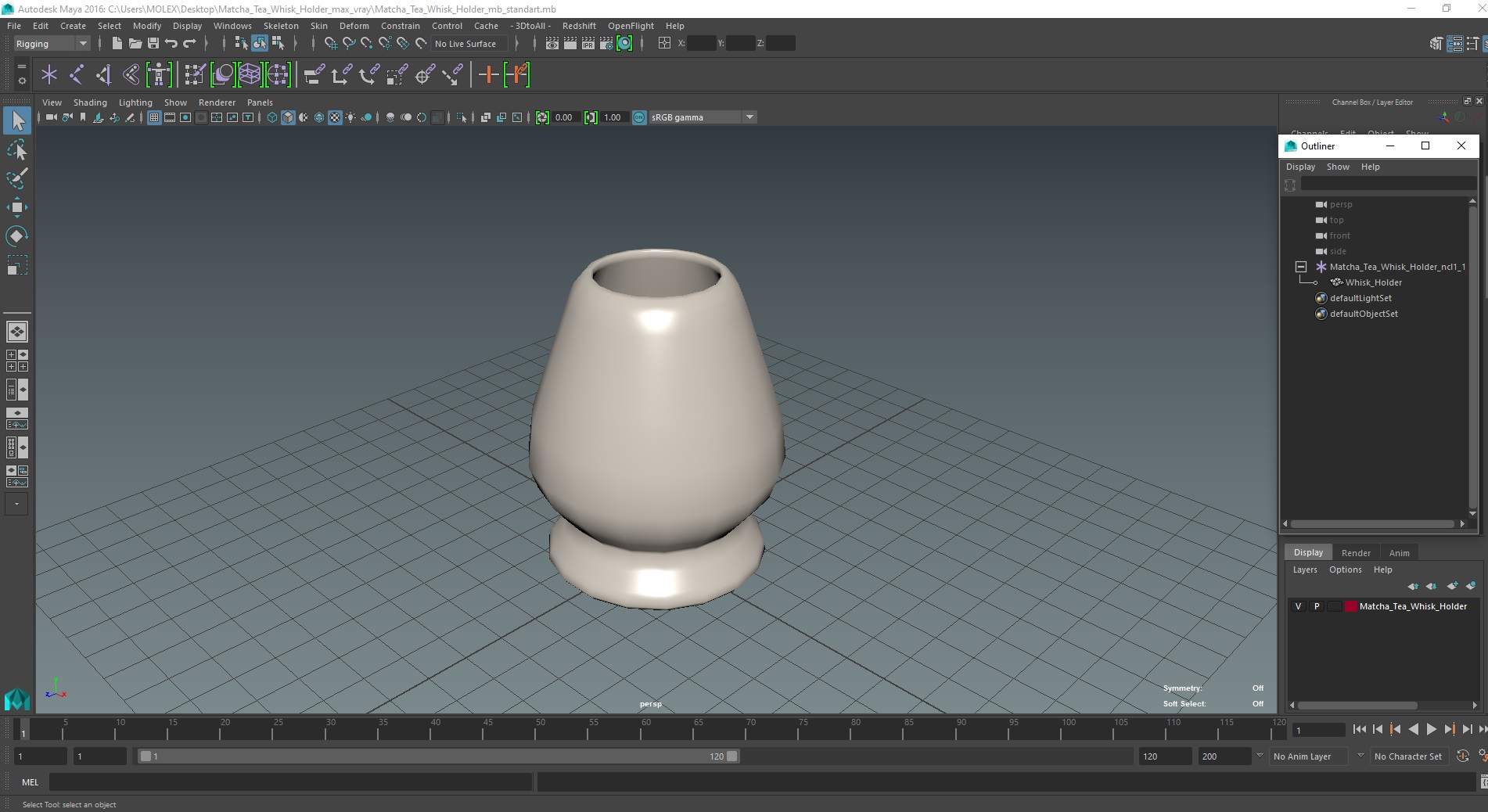
Task: Play the animation backwards
Action: pos(1413,729)
